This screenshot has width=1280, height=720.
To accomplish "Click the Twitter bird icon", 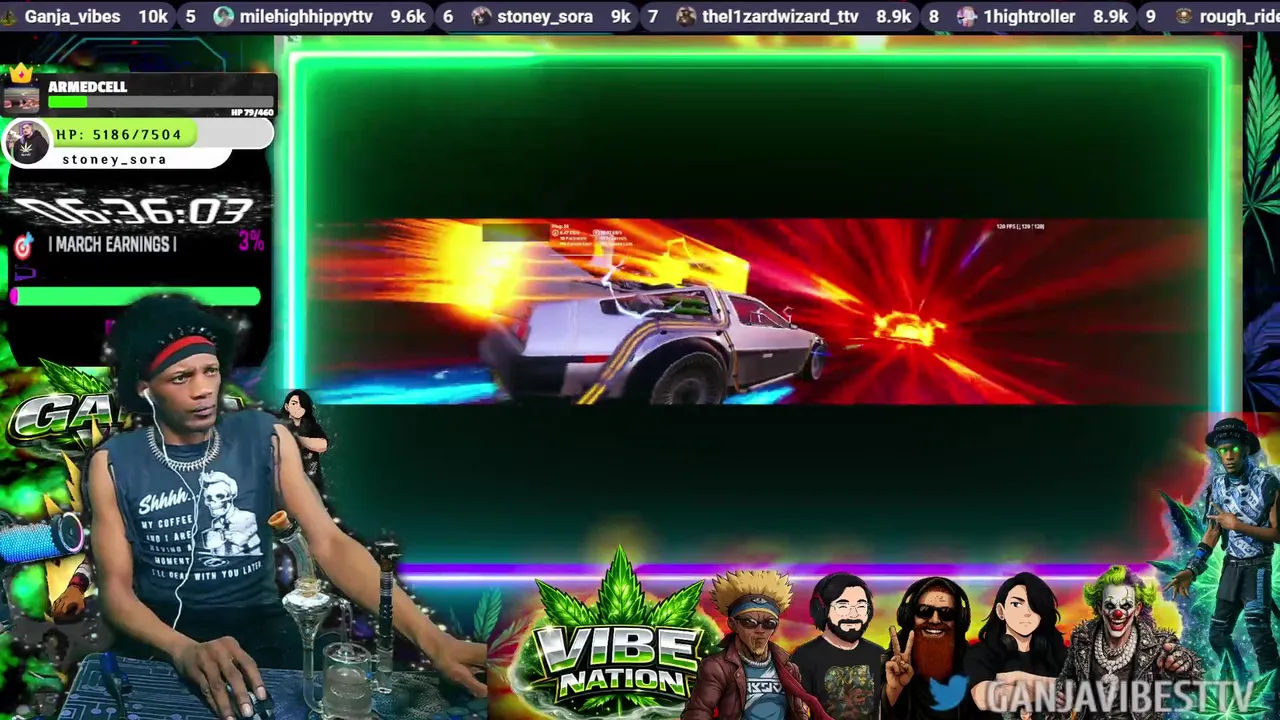I will (948, 691).
